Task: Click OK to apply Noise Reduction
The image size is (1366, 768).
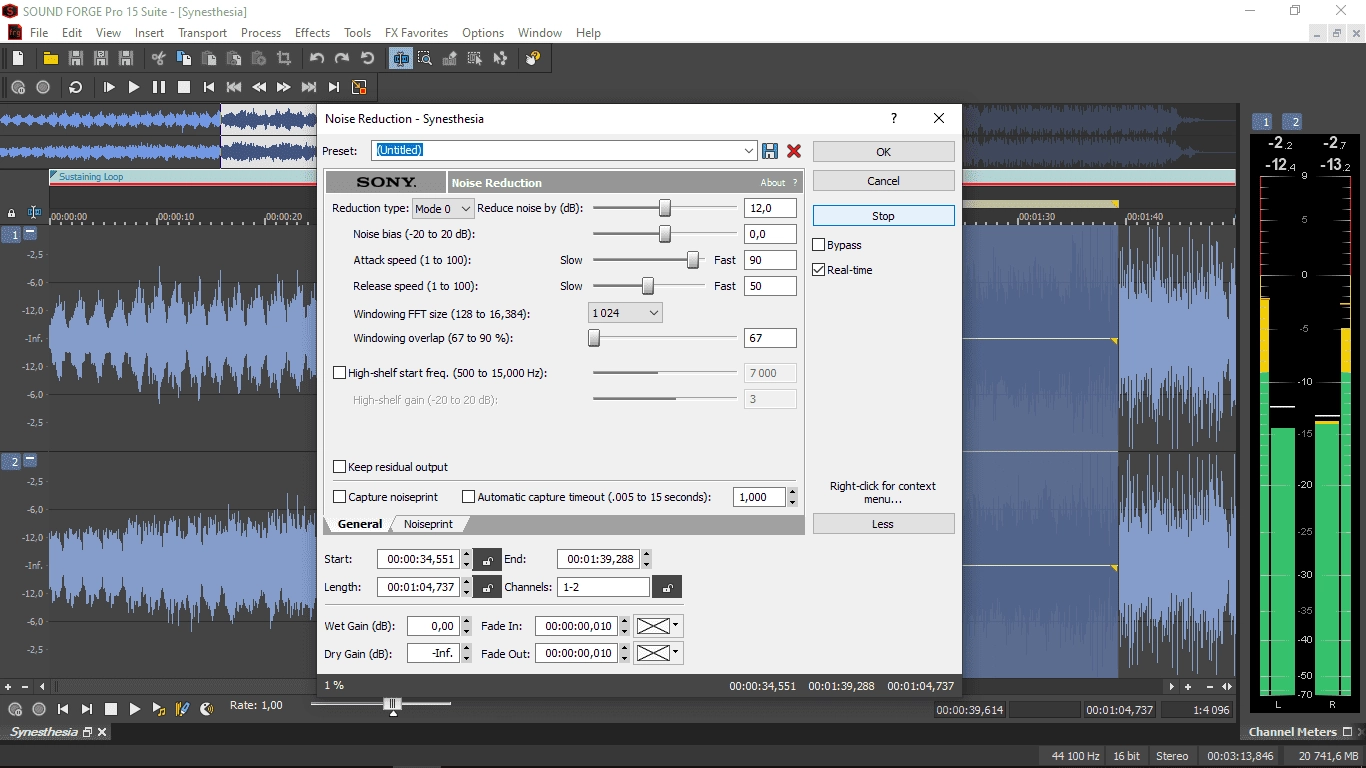Action: [x=883, y=152]
